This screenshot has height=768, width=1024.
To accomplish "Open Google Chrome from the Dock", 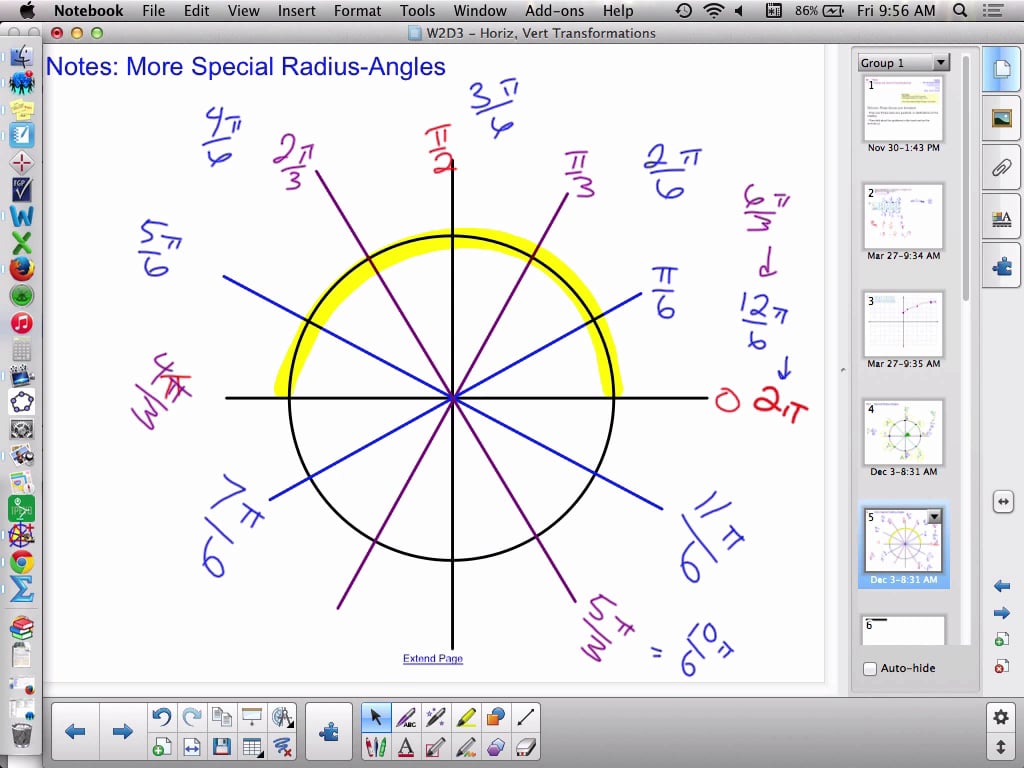I will click(22, 562).
